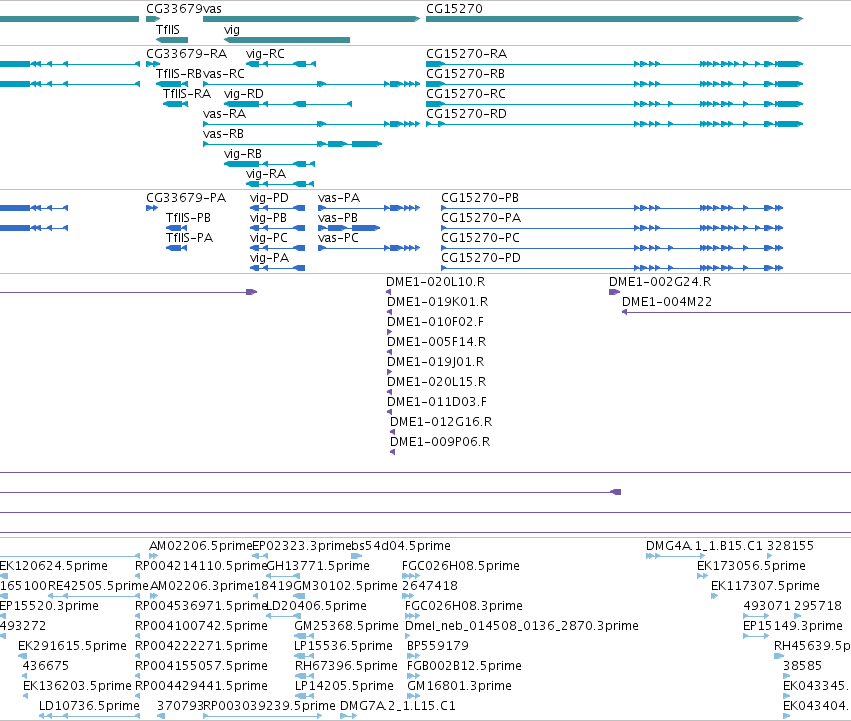The image size is (851, 721).
Task: Select the vig-RB transcript label
Action: point(243,154)
